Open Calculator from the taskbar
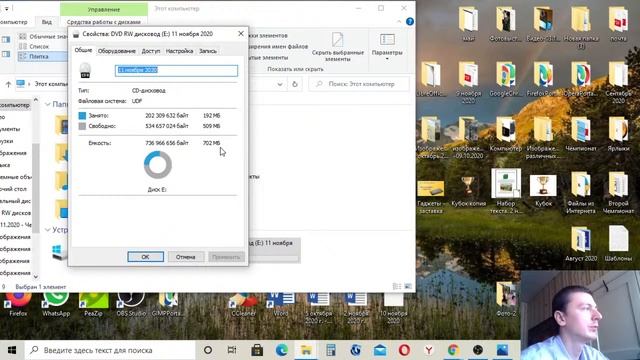Image resolution: width=640 pixels, height=360 pixels. coord(331,350)
